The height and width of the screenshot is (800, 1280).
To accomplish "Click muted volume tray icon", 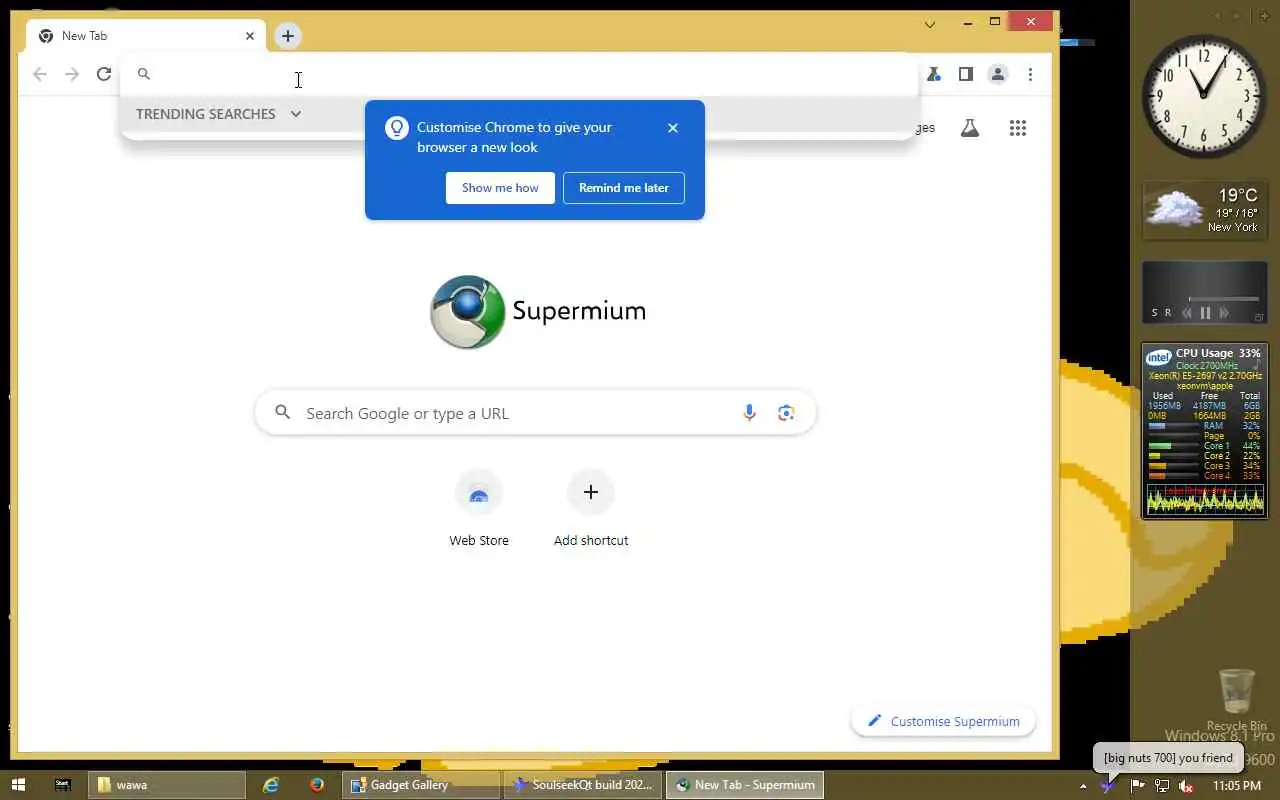I will [x=1187, y=786].
